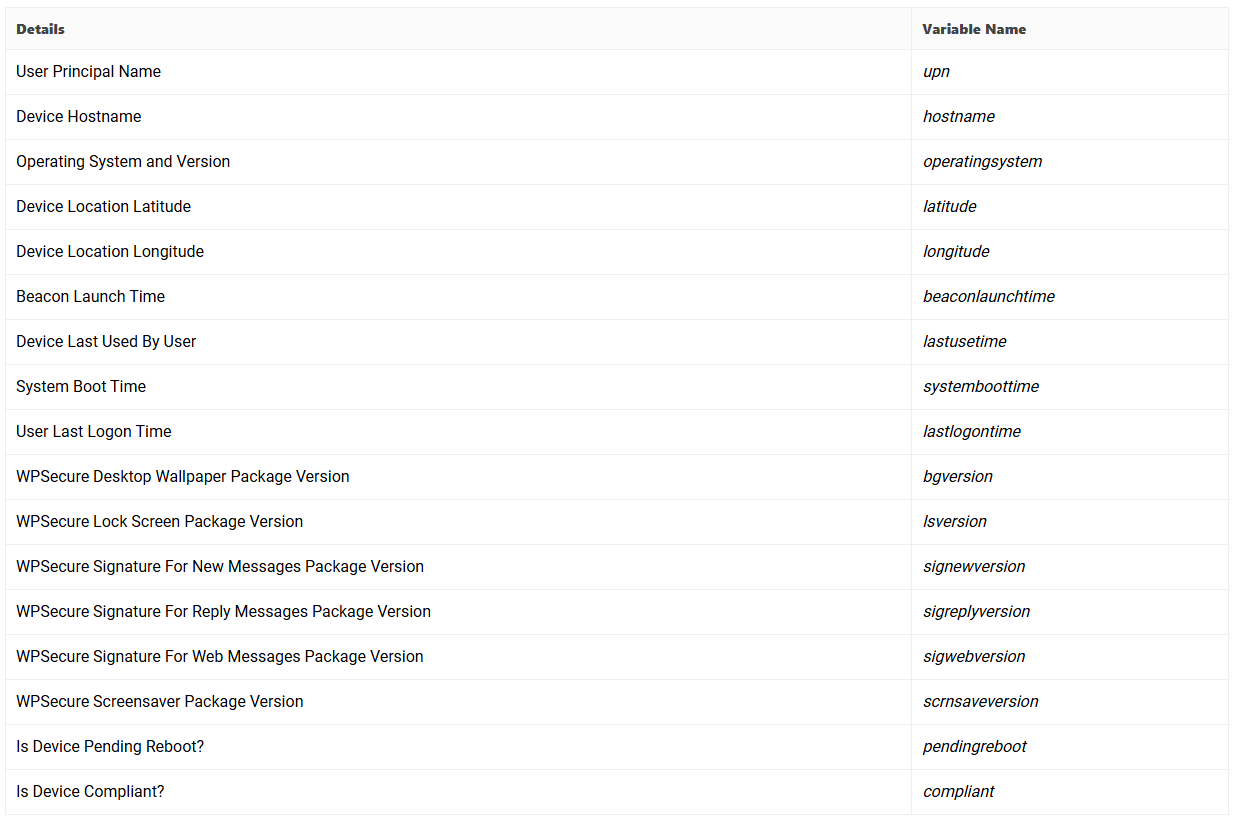Image resolution: width=1234 pixels, height=818 pixels.
Task: Click the sigreplyversion variable name
Action: tap(976, 612)
